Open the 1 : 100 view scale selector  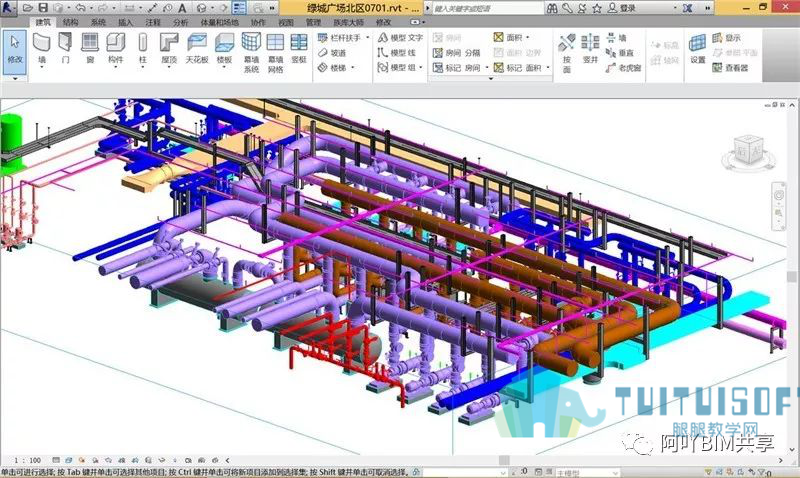[28, 460]
